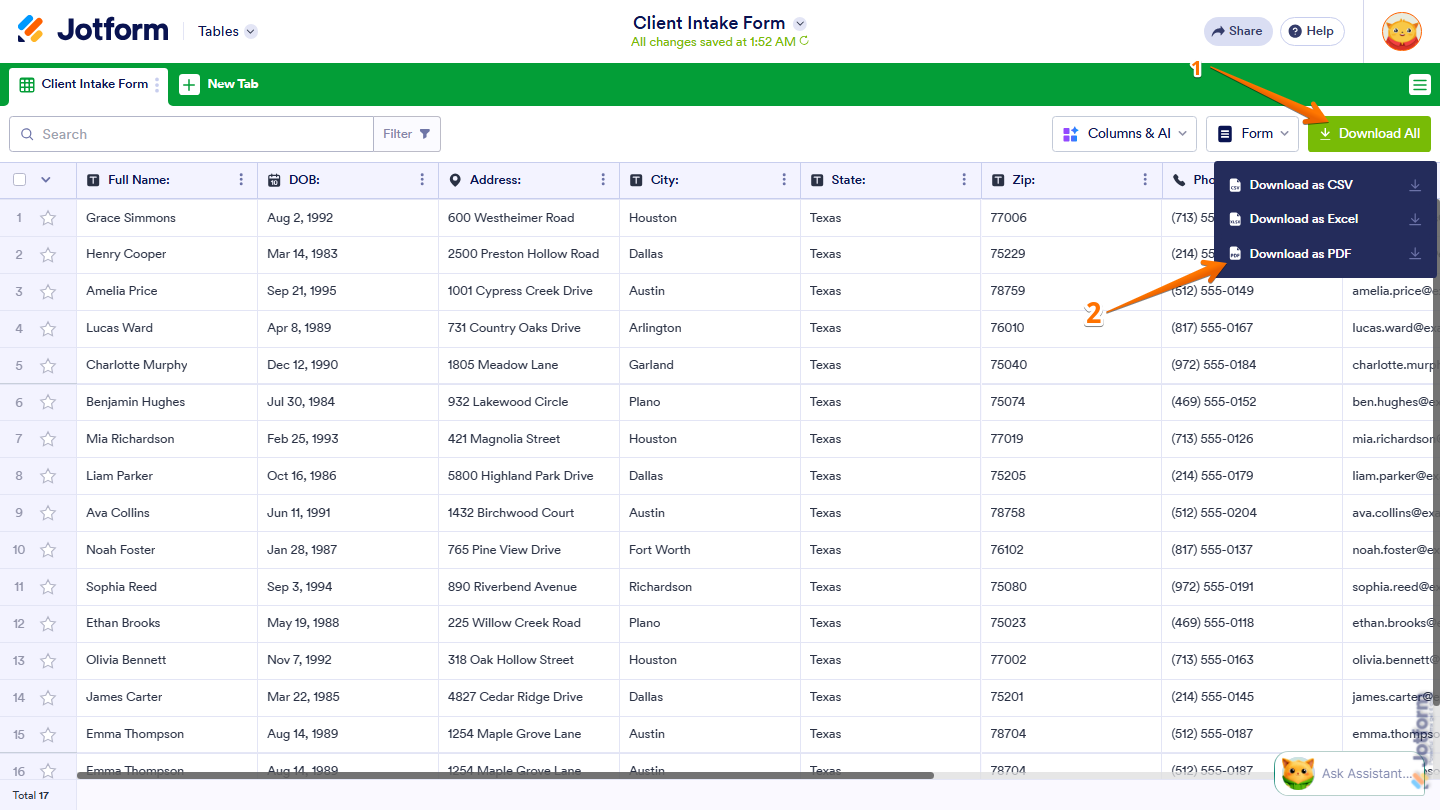Image resolution: width=1440 pixels, height=810 pixels.
Task: Open the Form view dropdown
Action: [x=1253, y=134]
